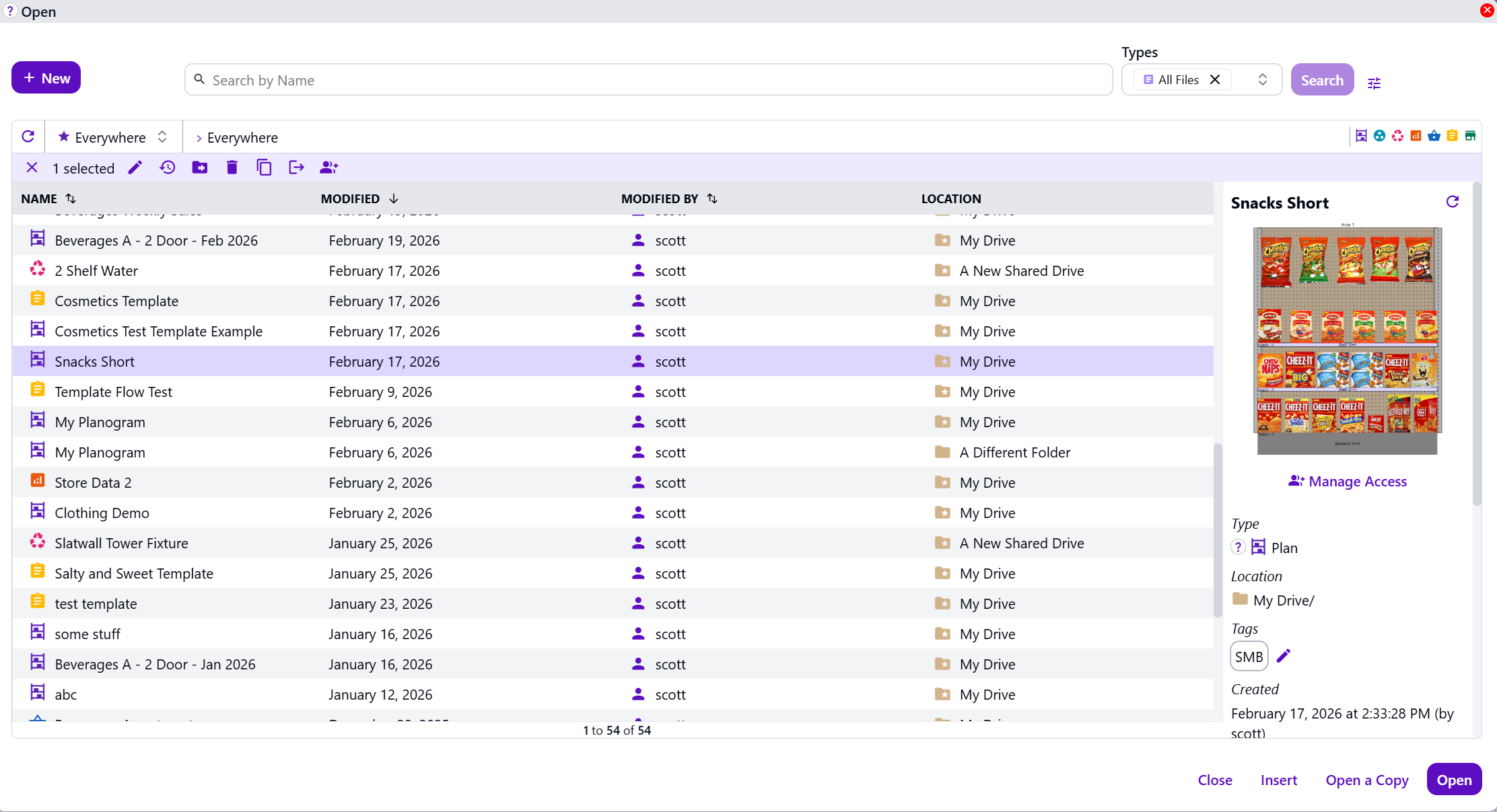Click the file list vertical scrollbar
The width and height of the screenshot is (1497, 812).
point(1217,529)
